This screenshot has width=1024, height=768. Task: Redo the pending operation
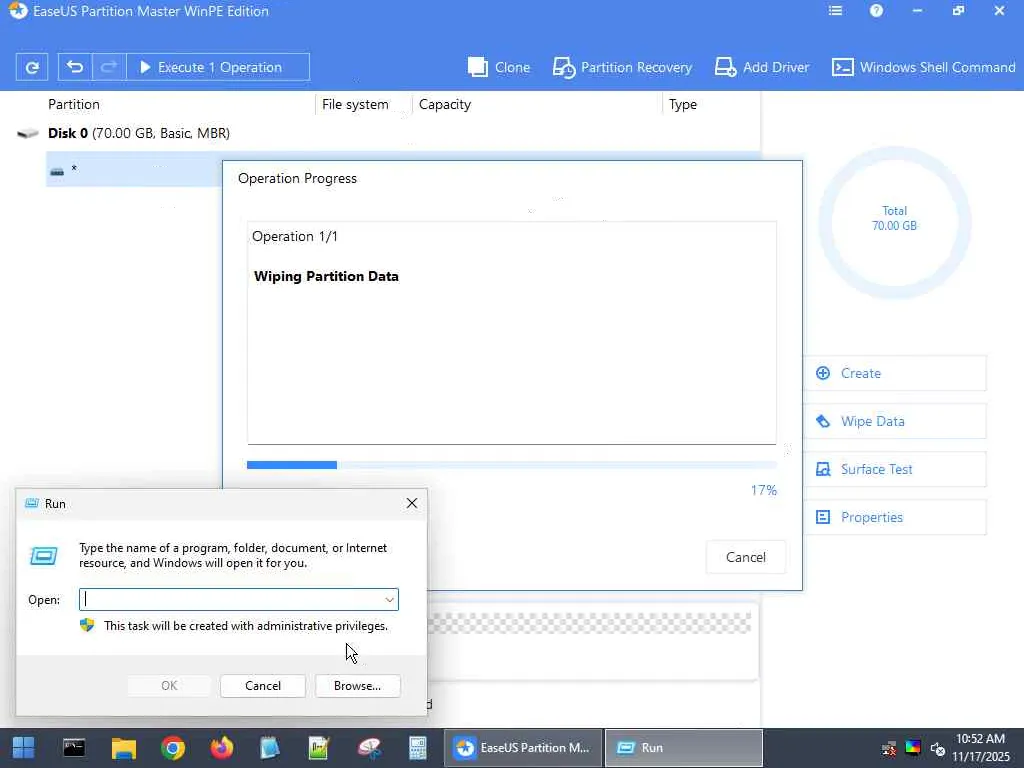109,67
